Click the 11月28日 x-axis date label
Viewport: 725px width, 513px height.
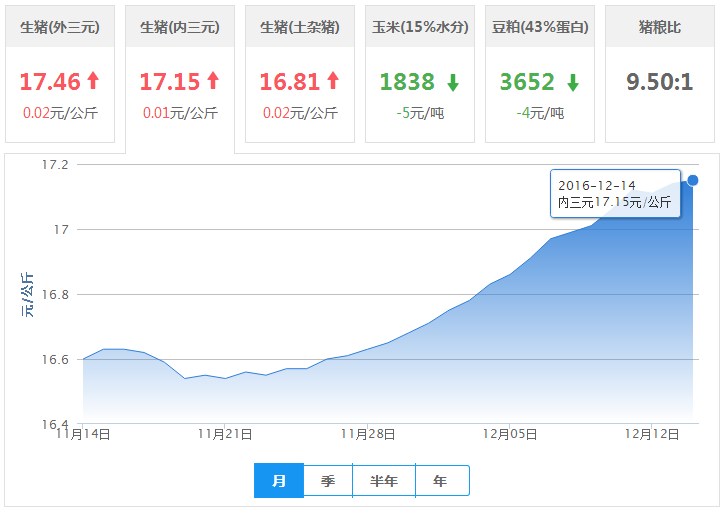click(x=368, y=434)
